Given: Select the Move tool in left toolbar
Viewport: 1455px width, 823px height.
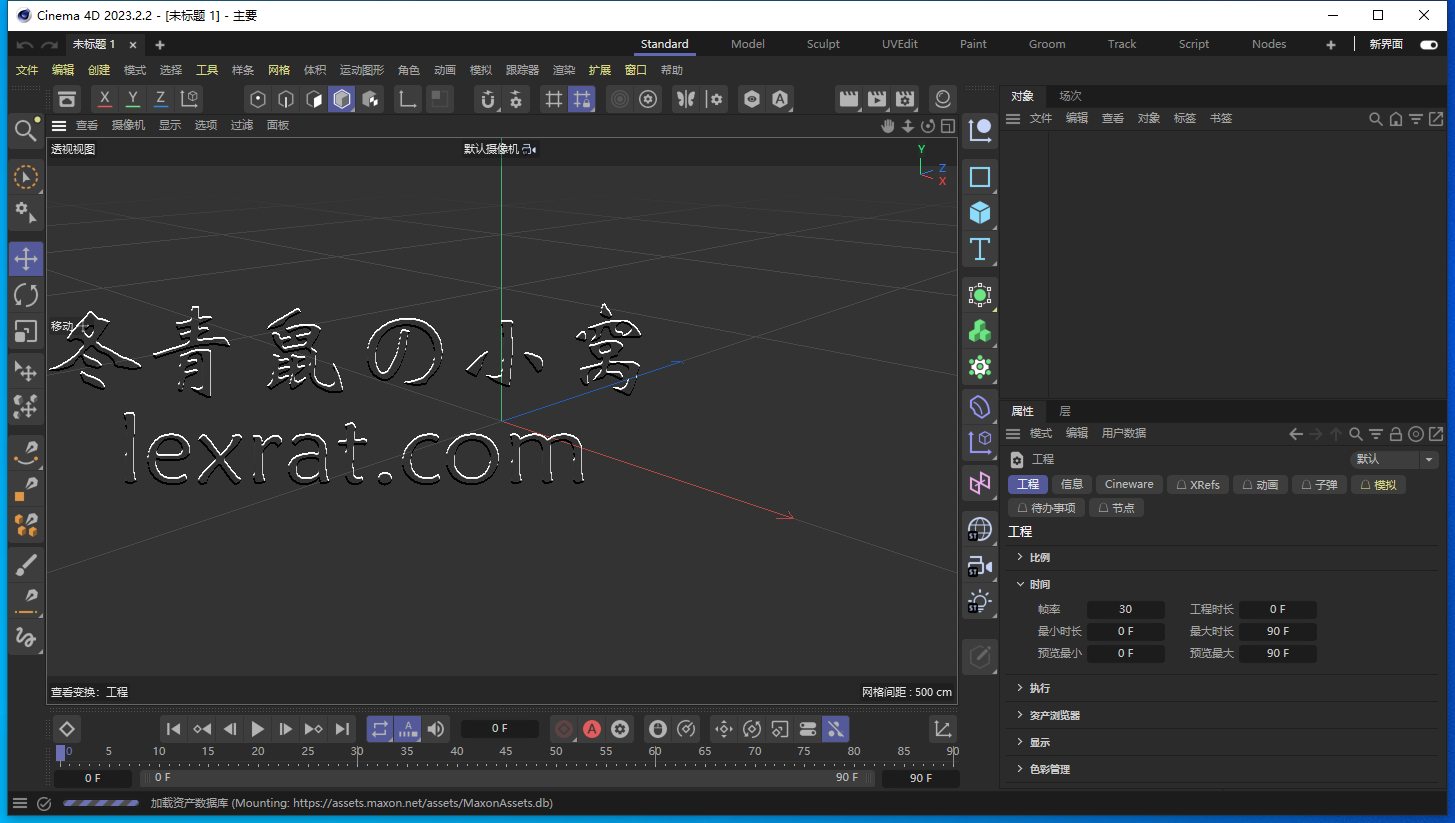Looking at the screenshot, I should point(26,258).
